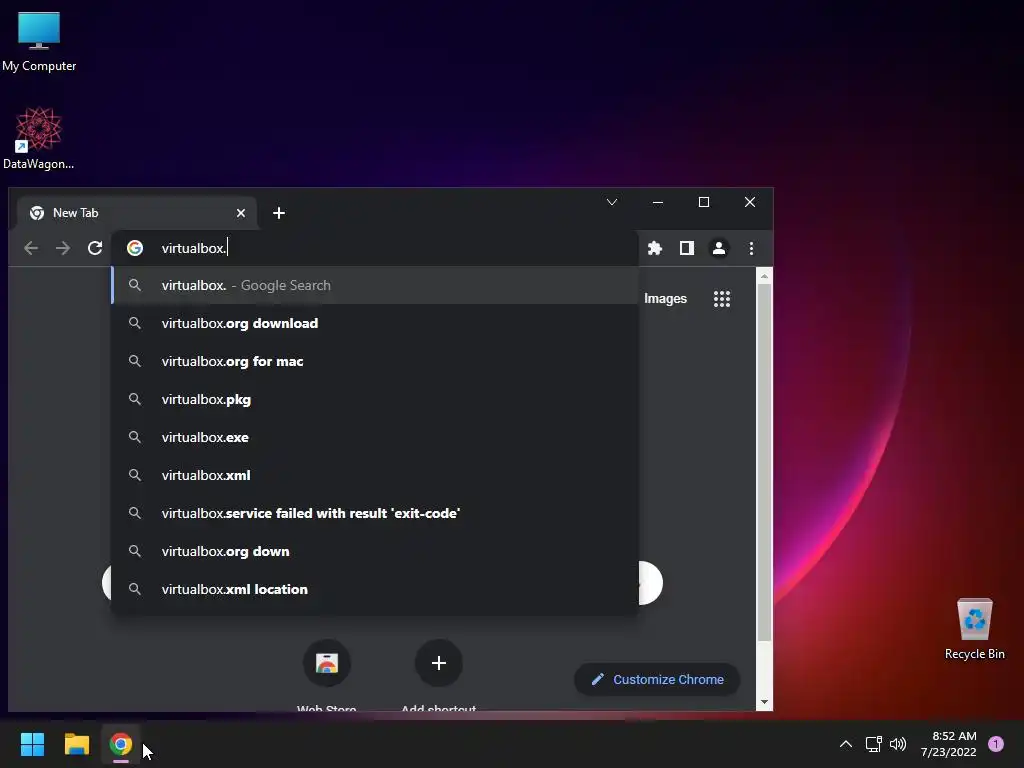1024x768 pixels.
Task: Reload the current page
Action: click(x=95, y=248)
